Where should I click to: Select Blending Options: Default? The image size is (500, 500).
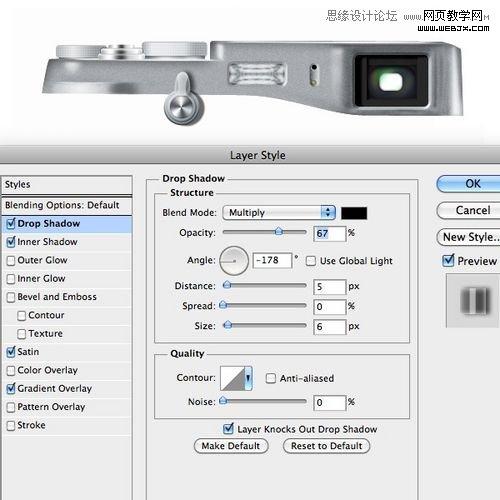click(x=67, y=205)
